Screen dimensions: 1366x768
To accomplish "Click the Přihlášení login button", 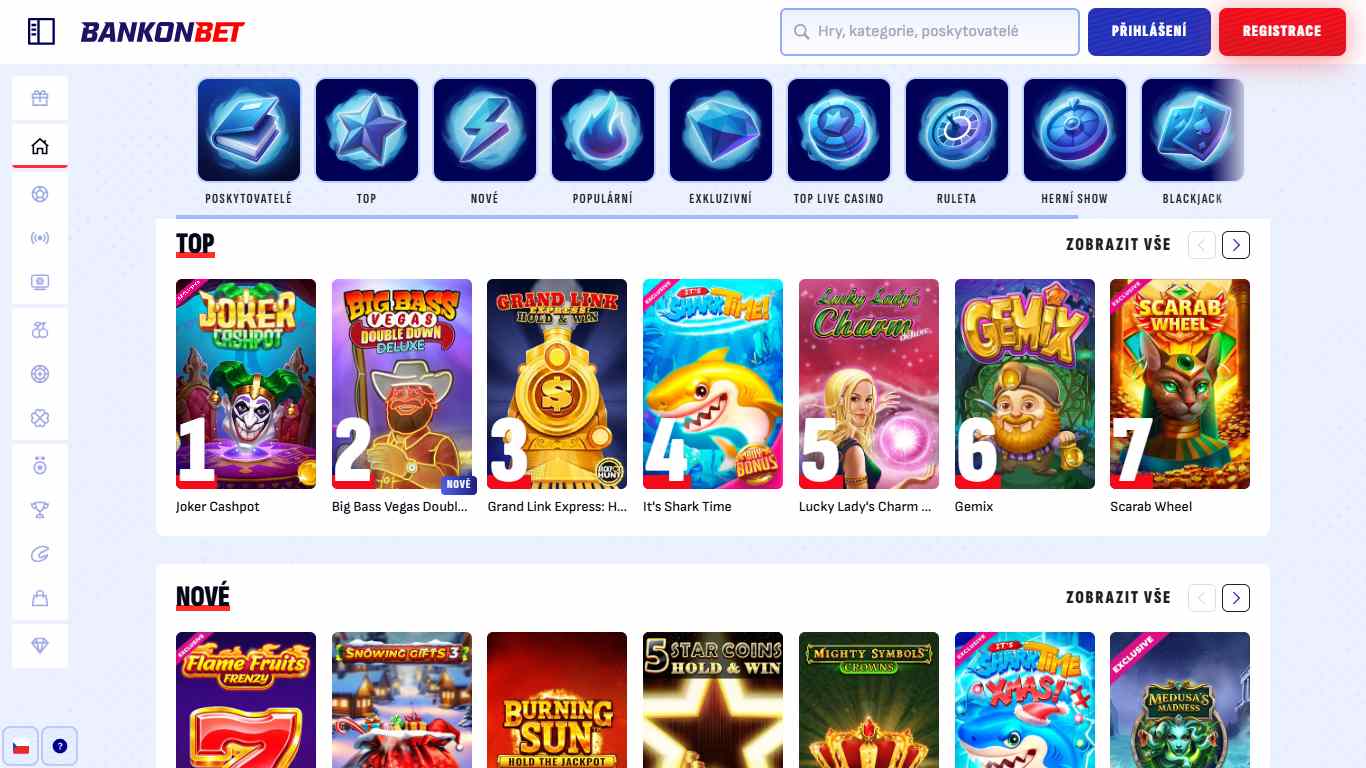I will (1149, 31).
